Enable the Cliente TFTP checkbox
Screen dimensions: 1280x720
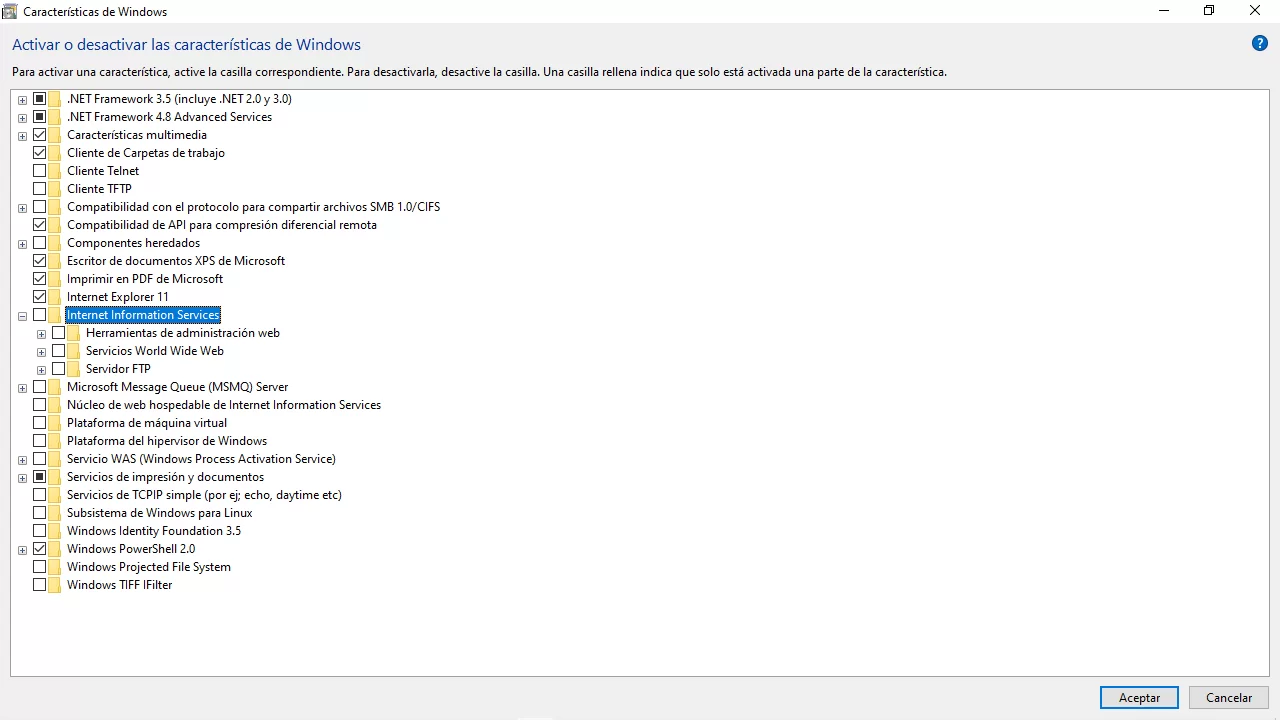click(40, 189)
